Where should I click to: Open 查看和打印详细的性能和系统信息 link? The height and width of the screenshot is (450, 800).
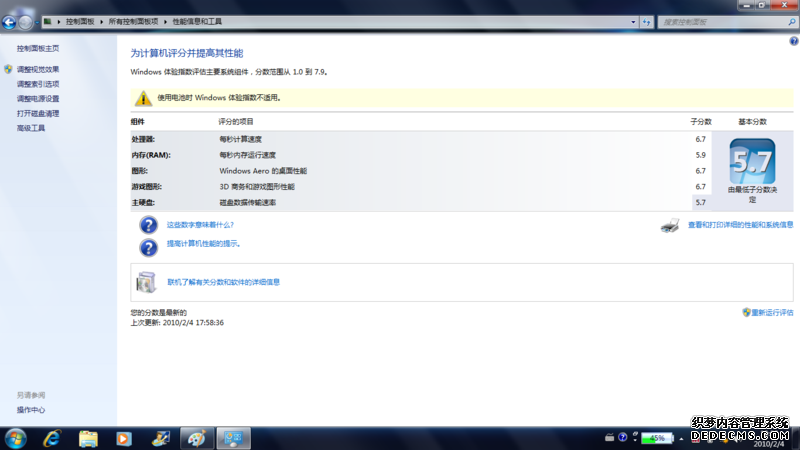point(740,225)
